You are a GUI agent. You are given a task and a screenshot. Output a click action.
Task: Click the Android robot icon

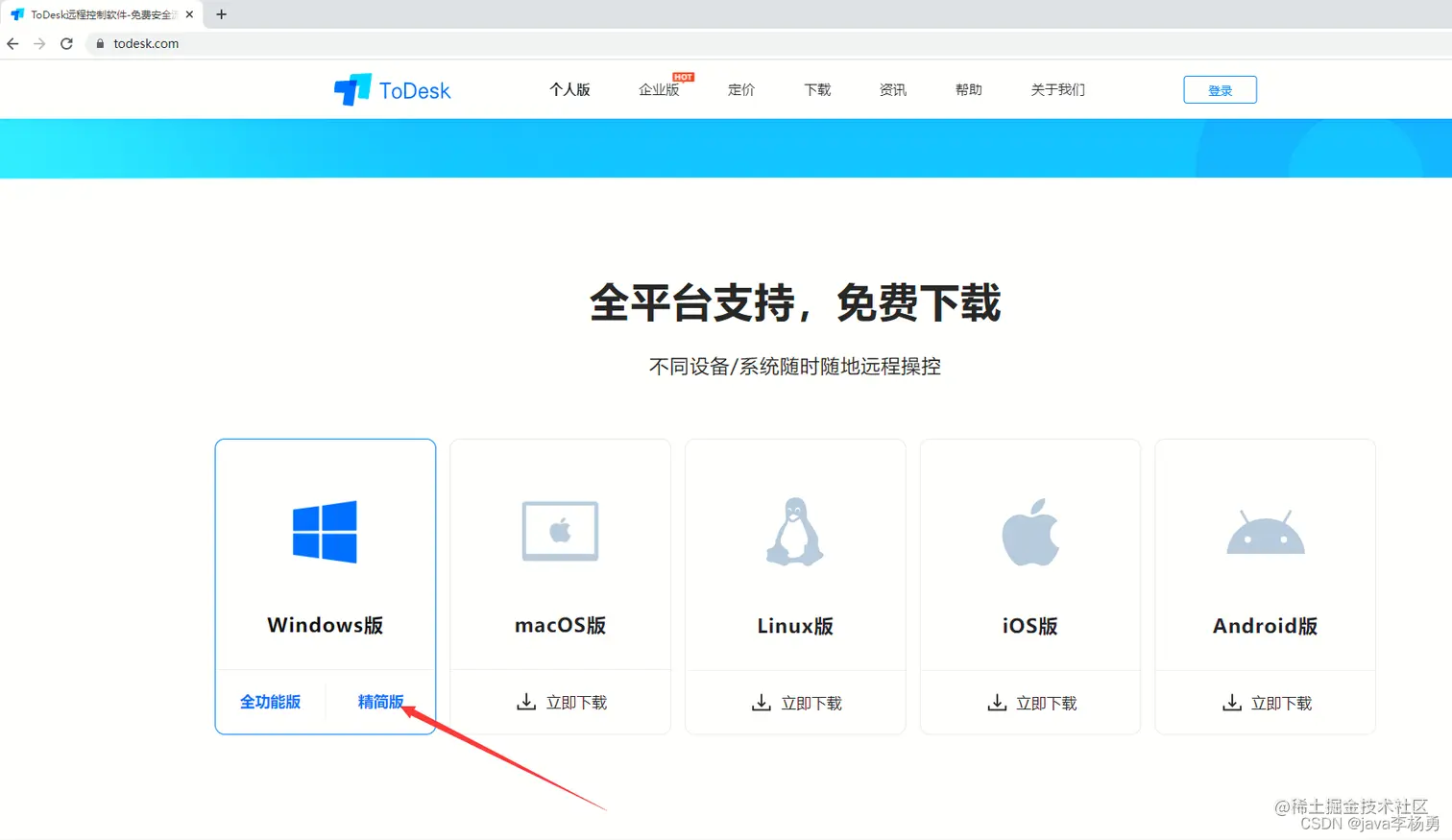coord(1266,533)
